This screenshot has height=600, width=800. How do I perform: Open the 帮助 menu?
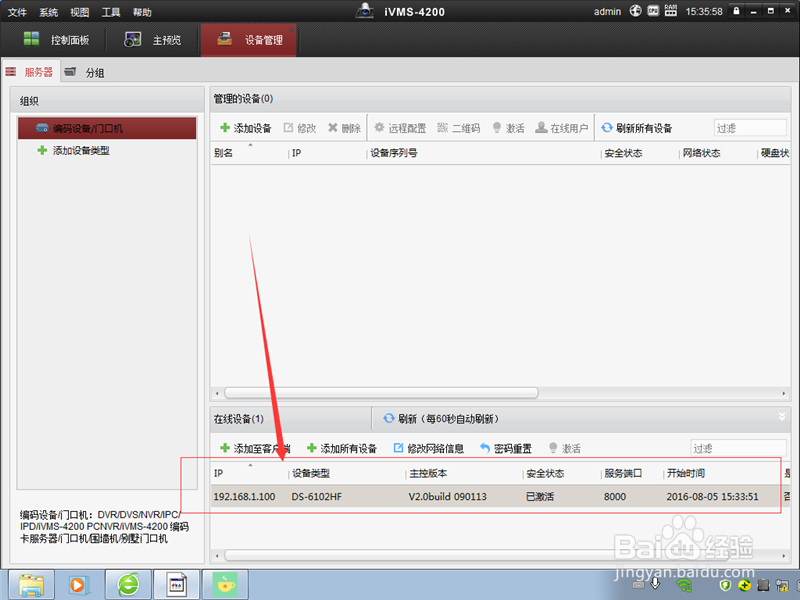pyautogui.click(x=142, y=12)
